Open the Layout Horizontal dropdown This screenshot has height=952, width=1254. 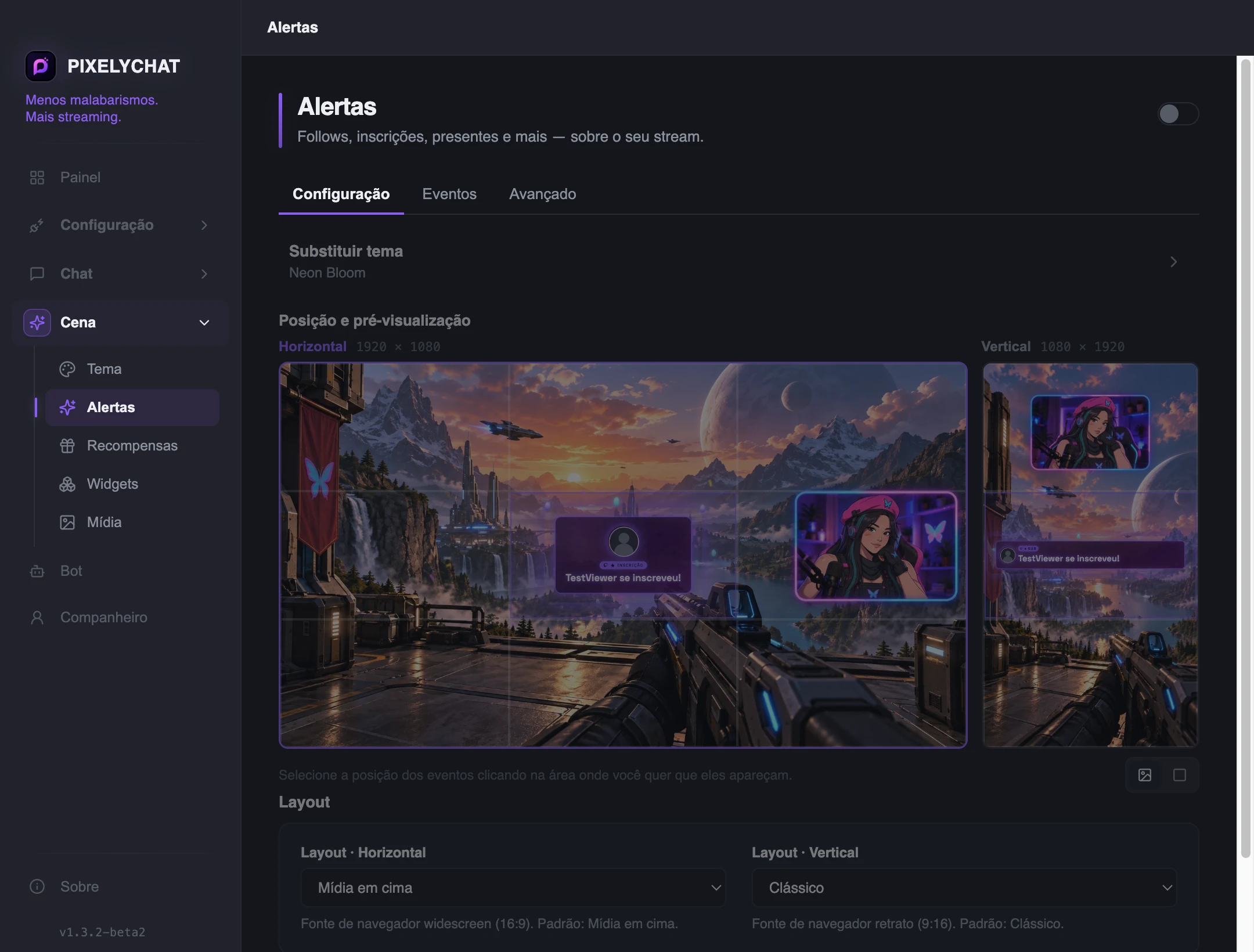[x=513, y=888]
